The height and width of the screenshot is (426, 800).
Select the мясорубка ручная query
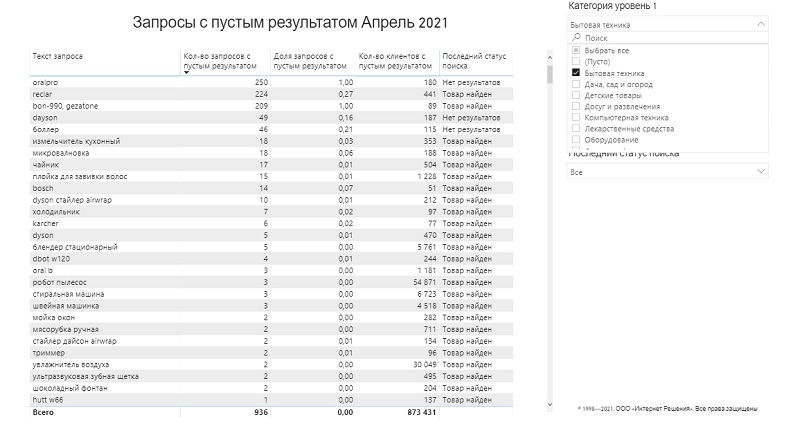[x=66, y=329]
